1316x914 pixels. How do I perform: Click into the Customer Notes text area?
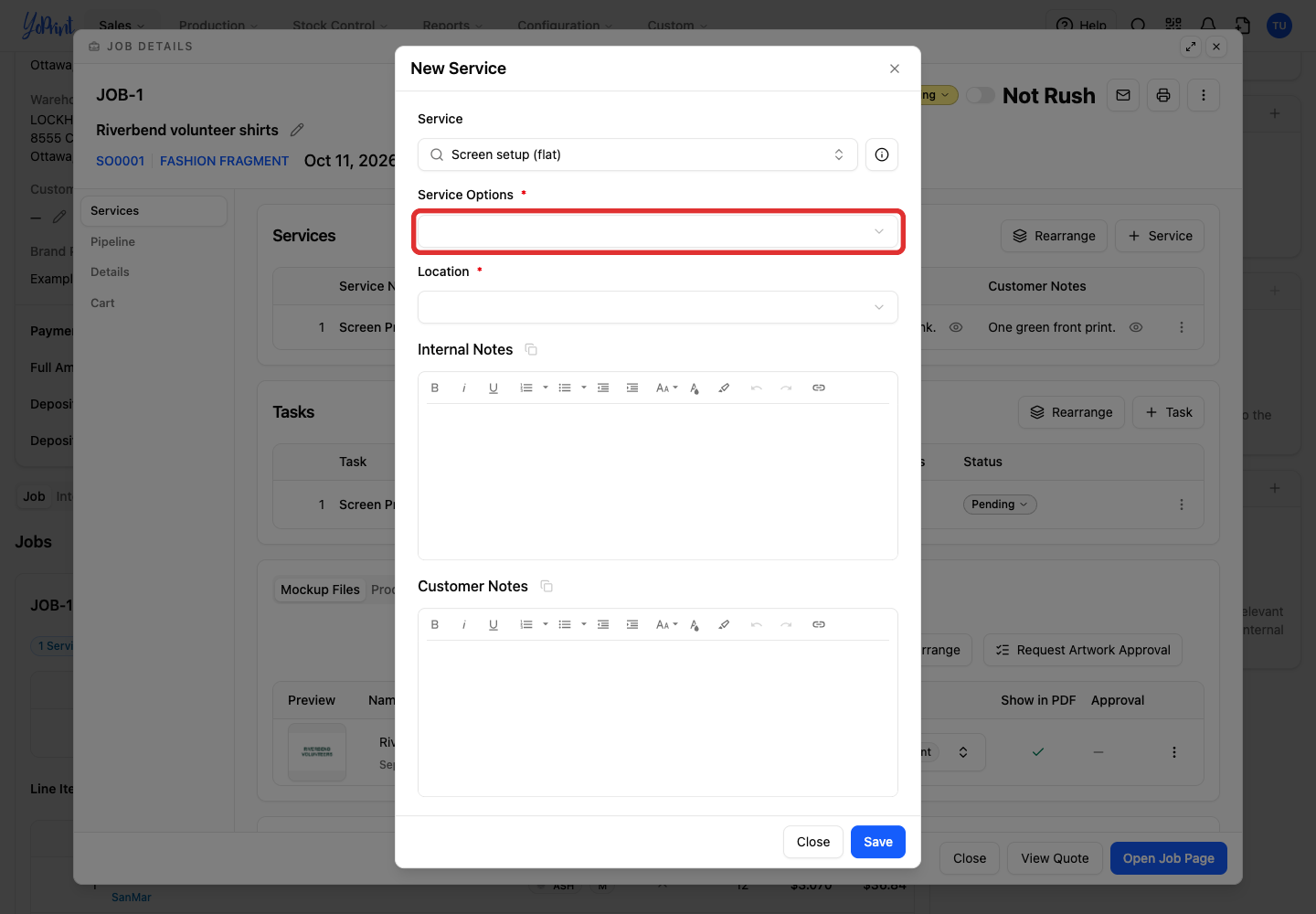(x=658, y=717)
